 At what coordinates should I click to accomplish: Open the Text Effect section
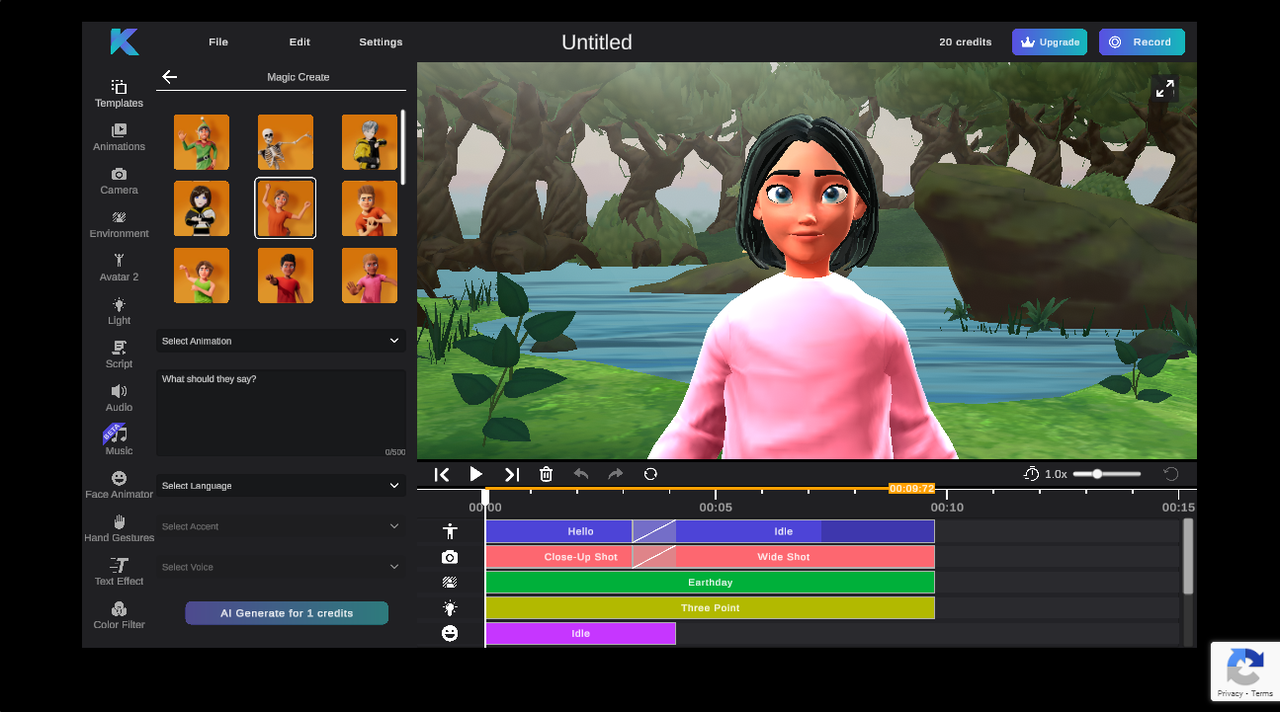[x=119, y=571]
